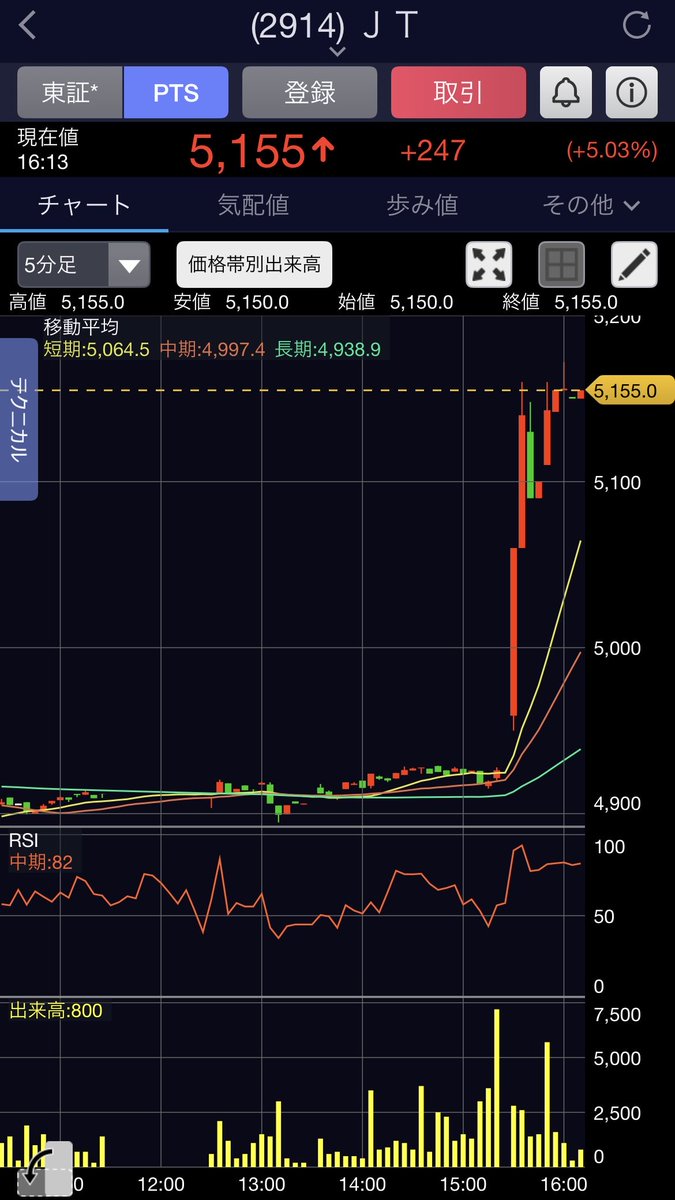Tap the 長期:4,938.9 moving average value
The height and width of the screenshot is (1200, 675).
tap(327, 349)
